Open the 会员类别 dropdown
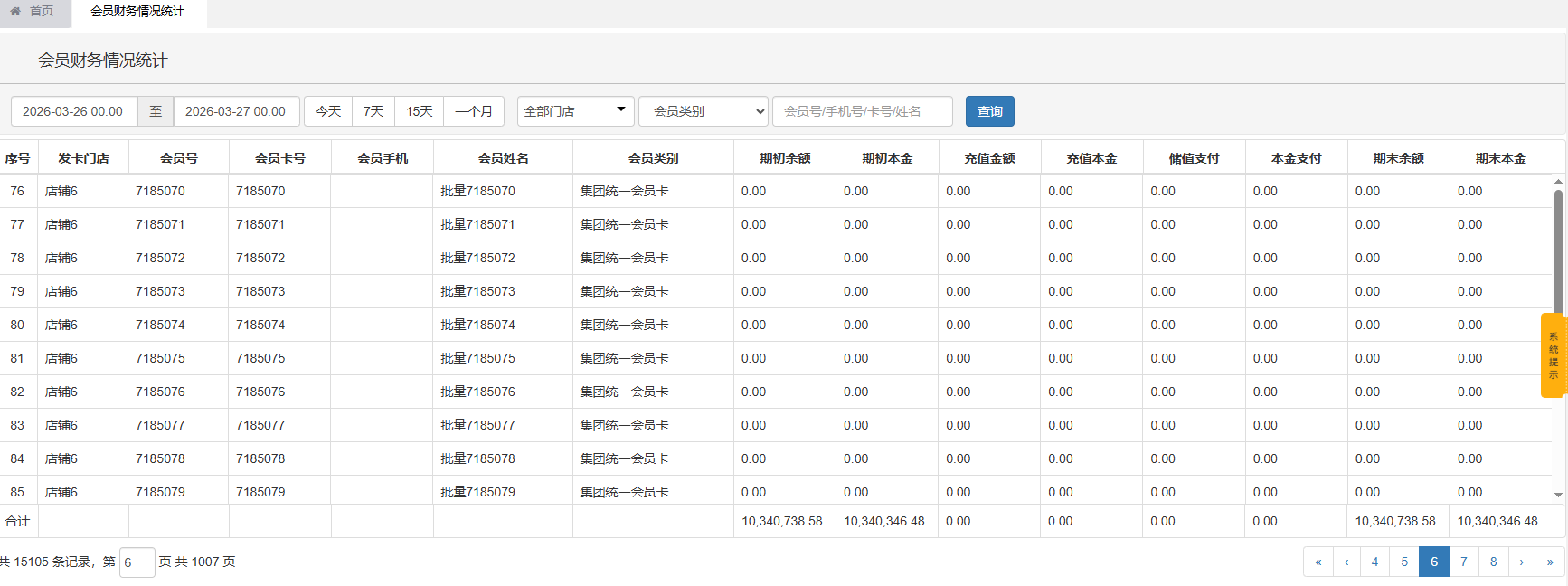Viewport: 1568px width, 586px height. click(x=703, y=111)
